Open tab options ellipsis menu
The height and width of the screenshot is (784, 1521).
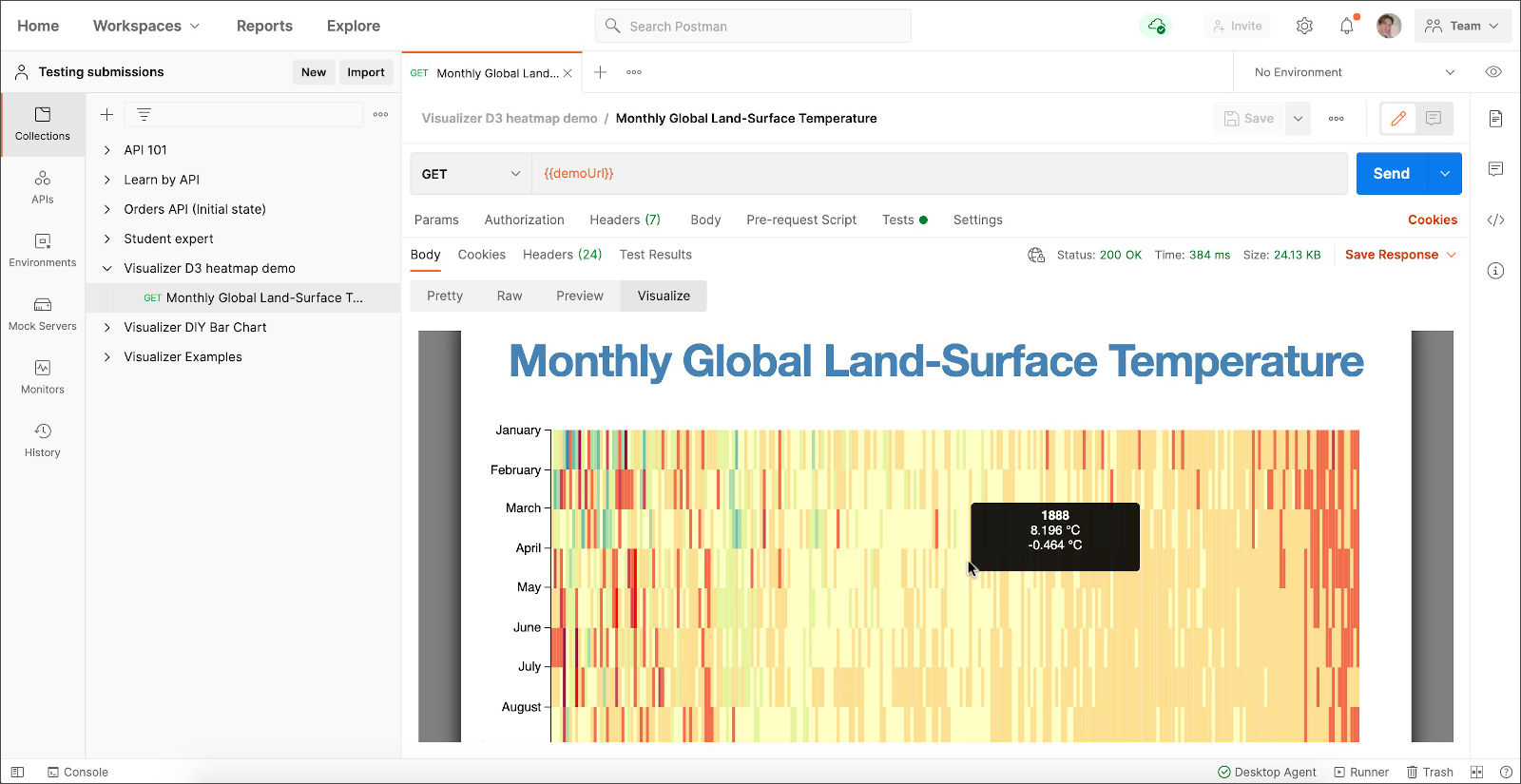[x=634, y=72]
